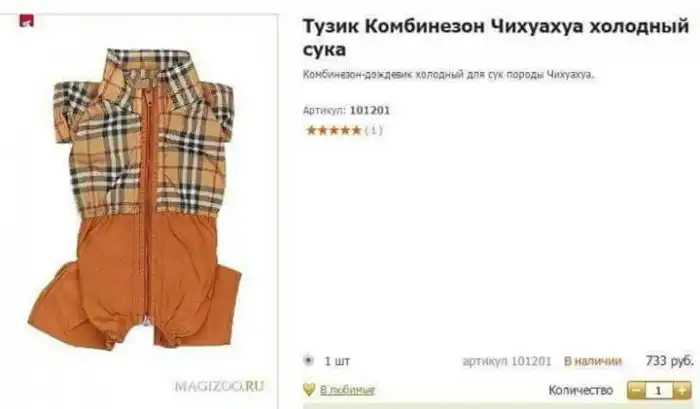Click the '733 руб.' price
700x409 pixels.
pos(670,360)
